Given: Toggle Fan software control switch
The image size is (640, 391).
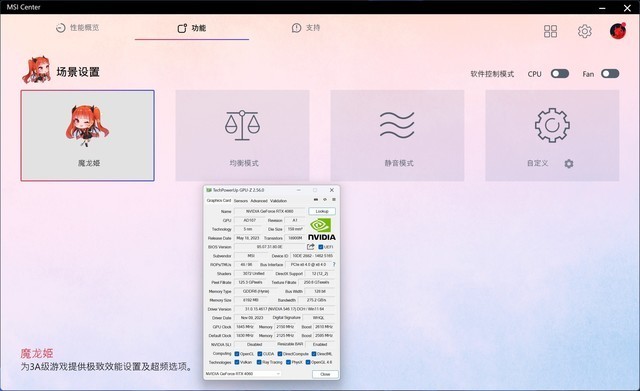Looking at the screenshot, I should 610,73.
